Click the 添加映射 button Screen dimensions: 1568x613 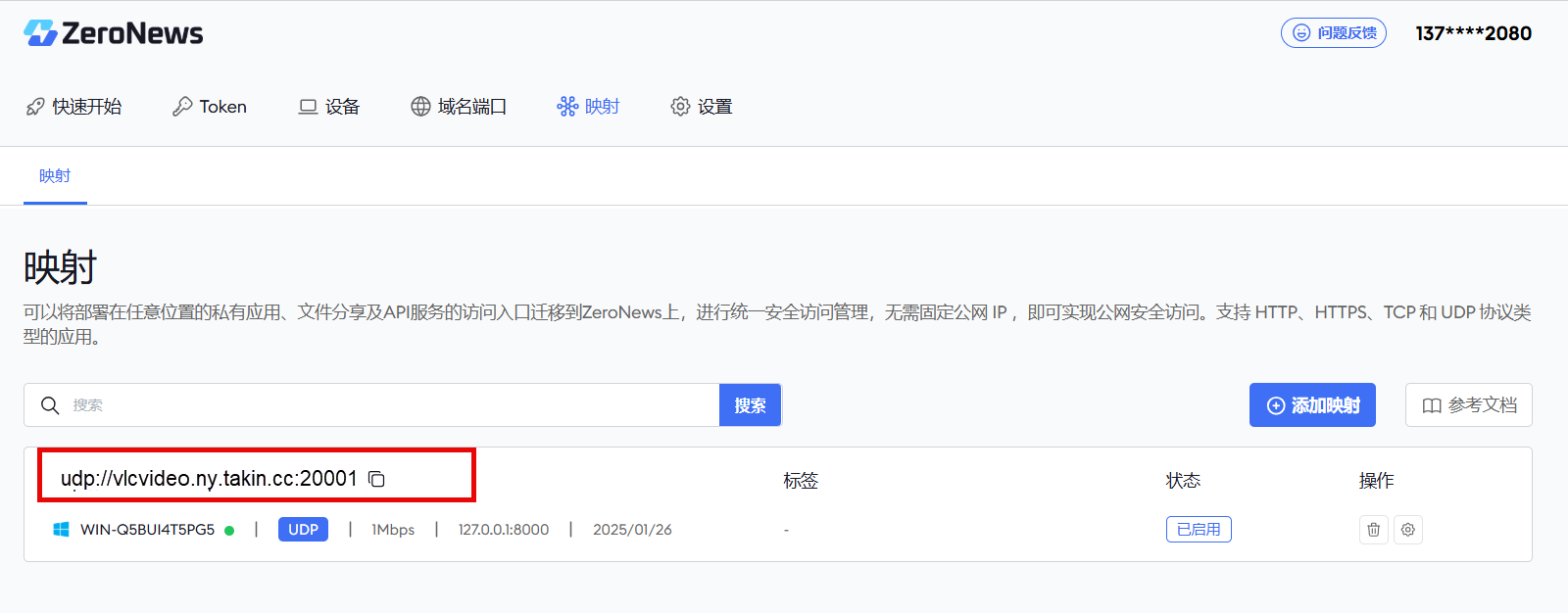click(1312, 405)
